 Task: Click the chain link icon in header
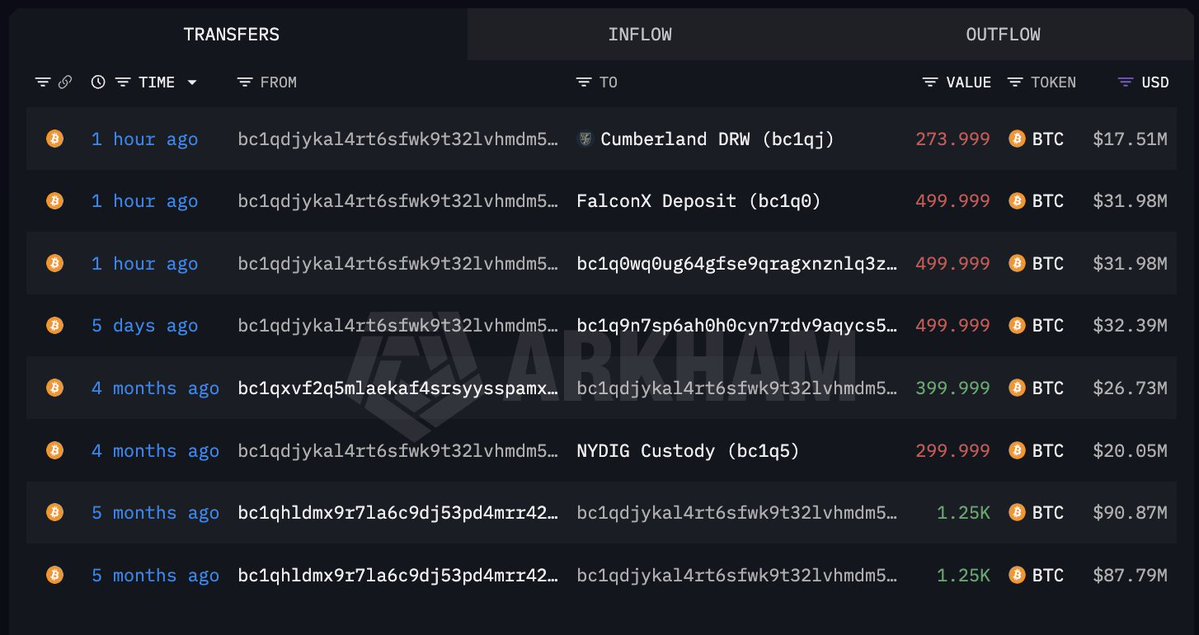click(x=65, y=82)
